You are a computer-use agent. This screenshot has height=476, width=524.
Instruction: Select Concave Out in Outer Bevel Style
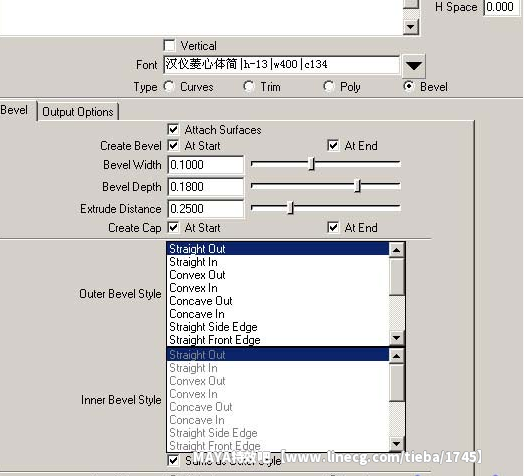pyautogui.click(x=278, y=301)
